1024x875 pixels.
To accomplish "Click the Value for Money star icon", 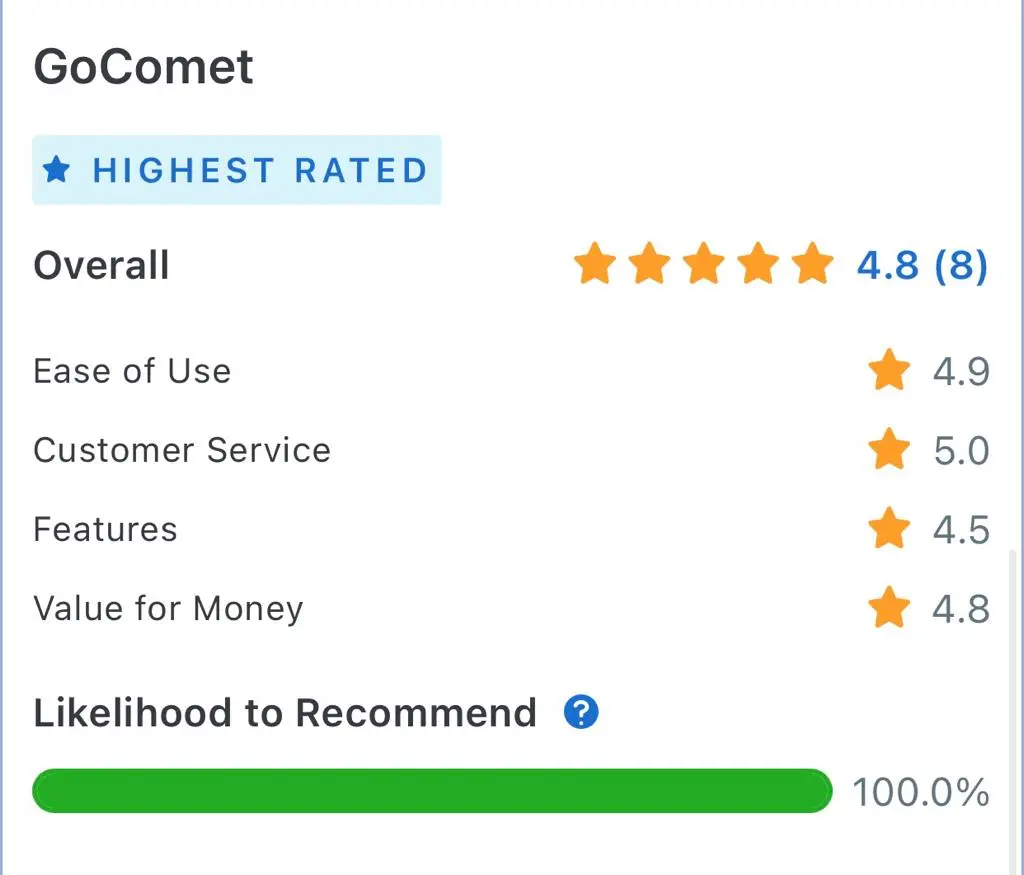I will (889, 607).
